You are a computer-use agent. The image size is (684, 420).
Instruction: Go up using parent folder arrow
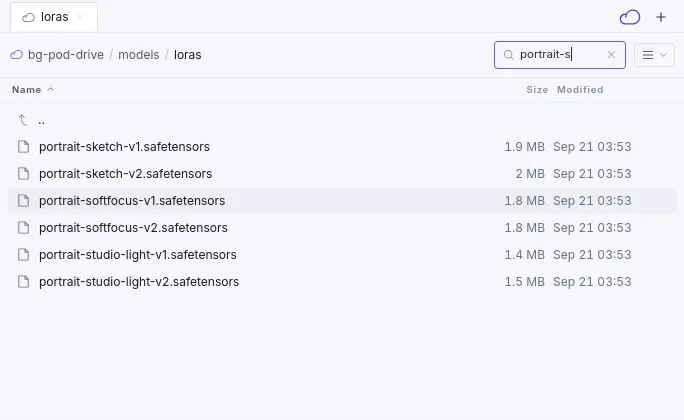coord(23,120)
